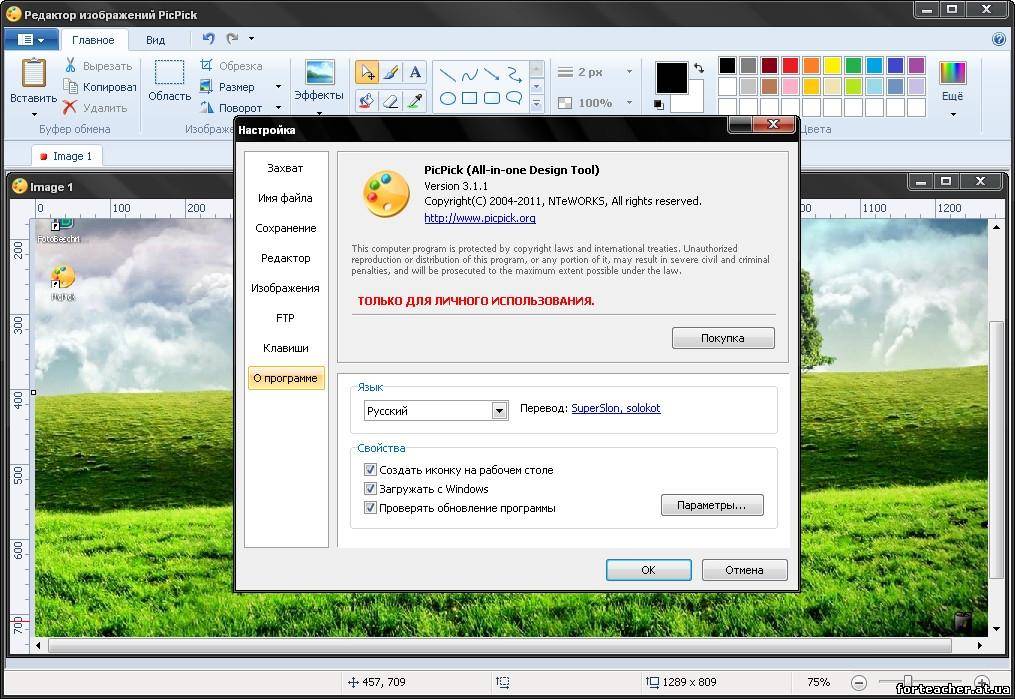Viewport: 1015px width, 699px height.
Task: Open the Paste (Вставить) clipboard icon
Action: click(x=34, y=72)
